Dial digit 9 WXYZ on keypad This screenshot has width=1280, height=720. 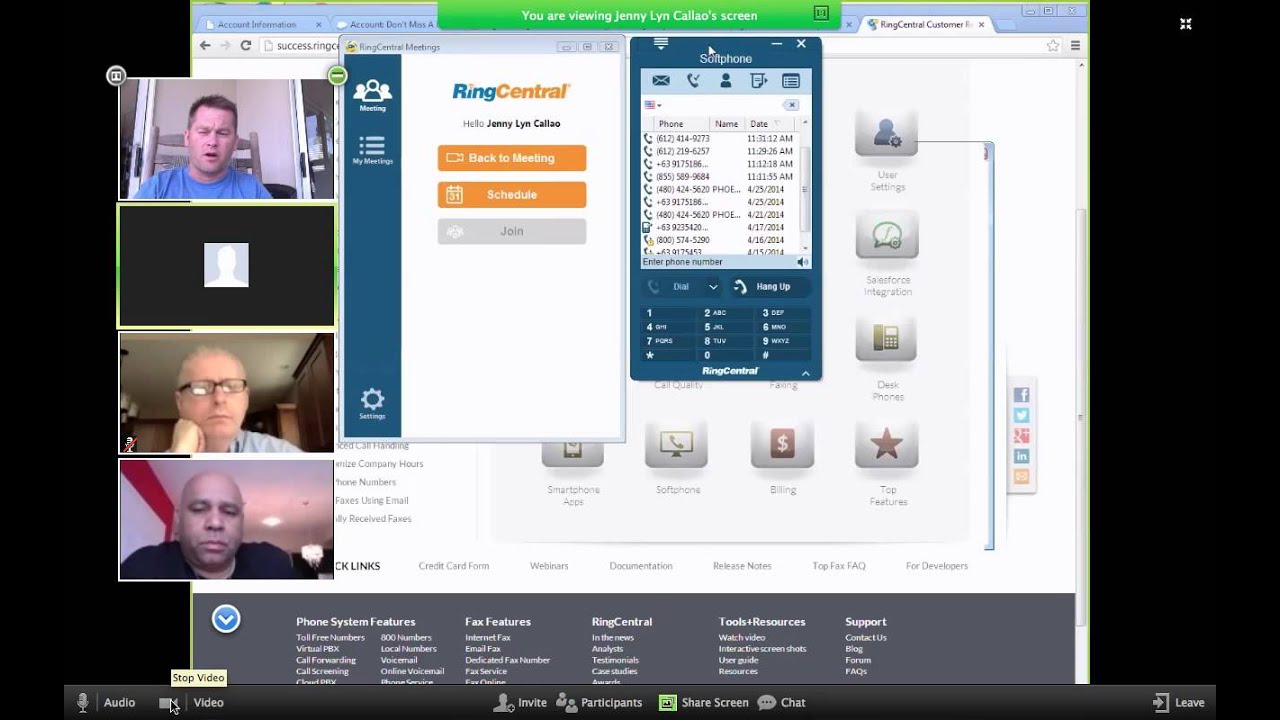click(x=784, y=341)
